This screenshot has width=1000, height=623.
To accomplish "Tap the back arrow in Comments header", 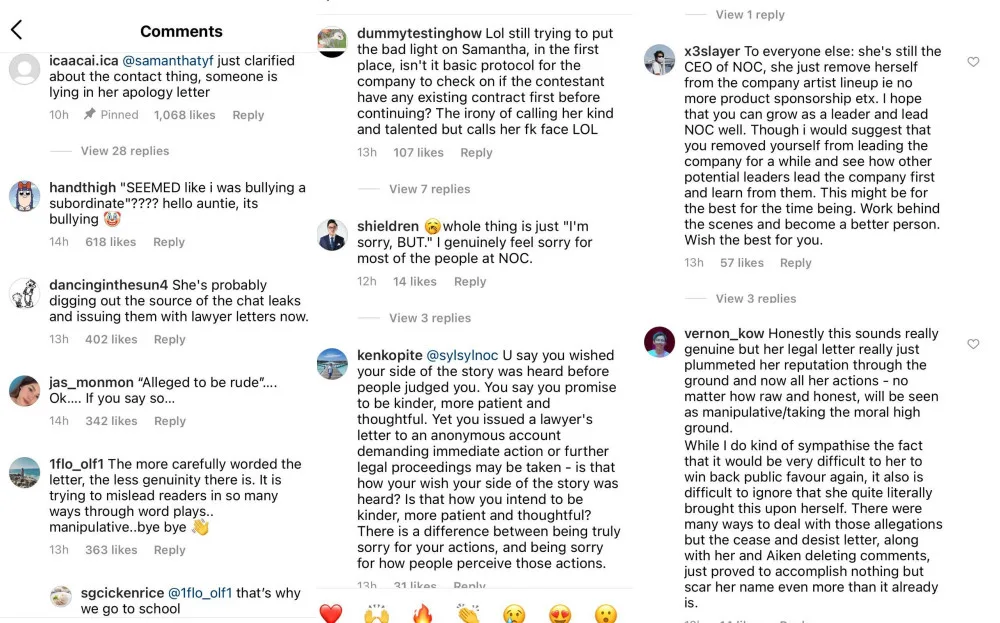I will [x=16, y=31].
